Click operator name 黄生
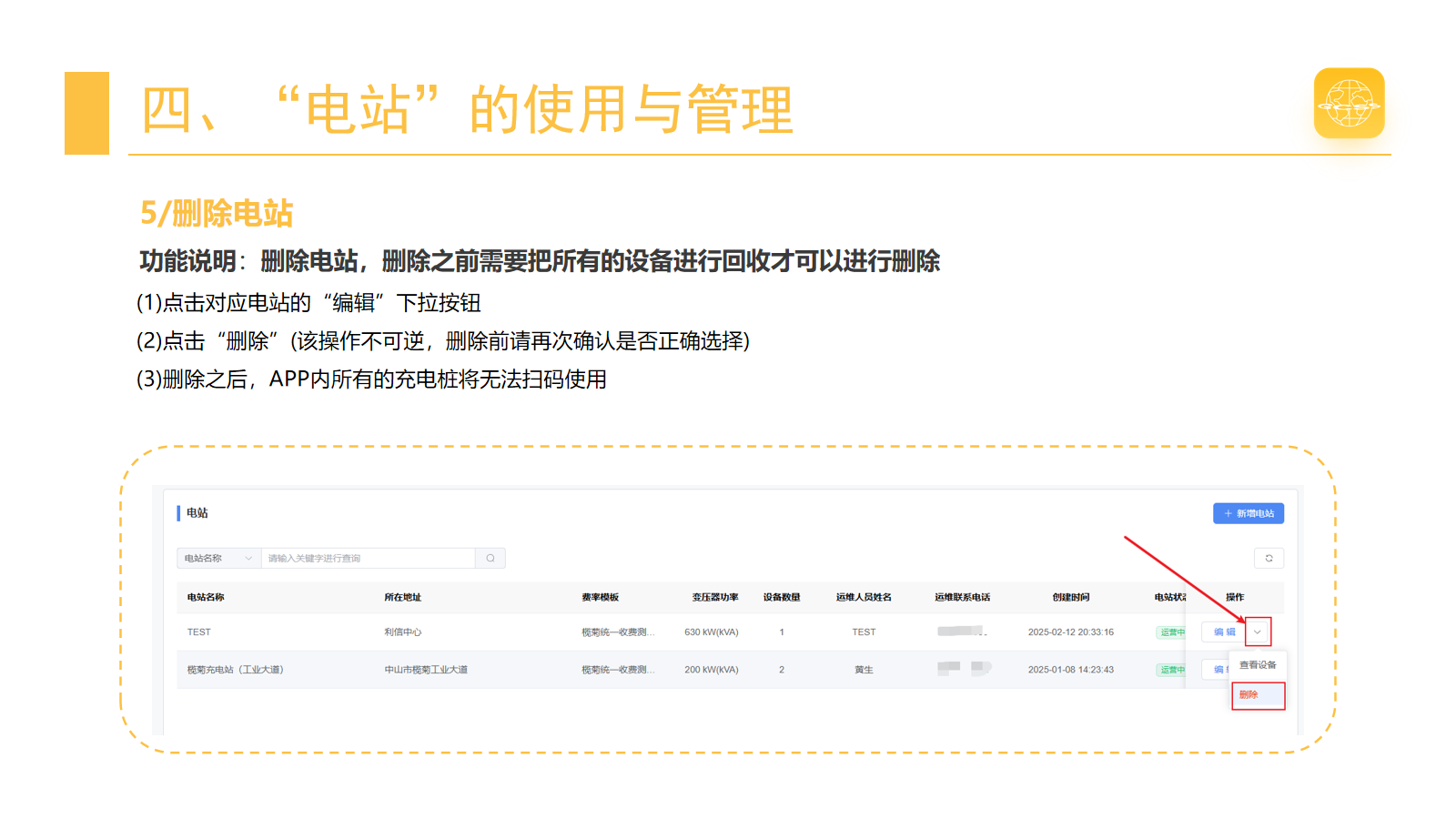1456x819 pixels. [864, 670]
